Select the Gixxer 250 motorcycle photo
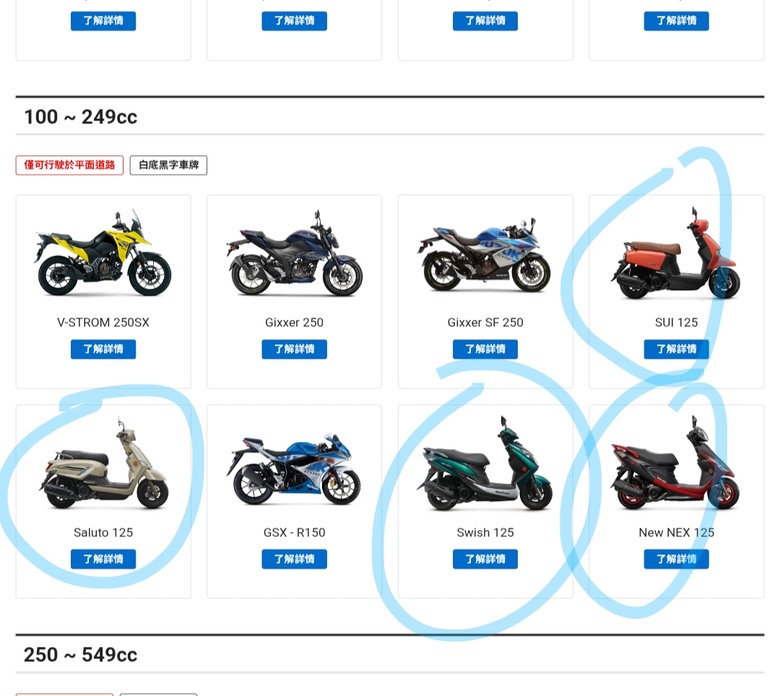This screenshot has width=780, height=696. click(x=294, y=253)
